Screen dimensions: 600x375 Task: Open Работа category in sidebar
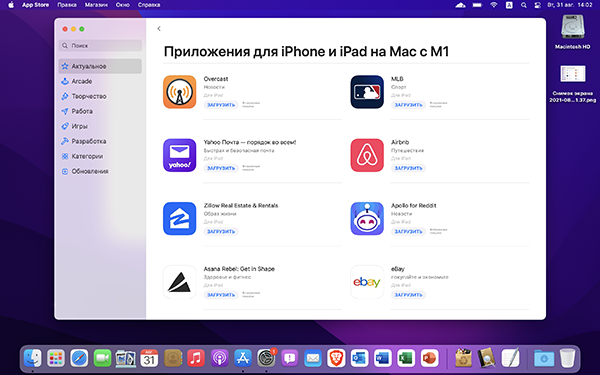[100, 111]
